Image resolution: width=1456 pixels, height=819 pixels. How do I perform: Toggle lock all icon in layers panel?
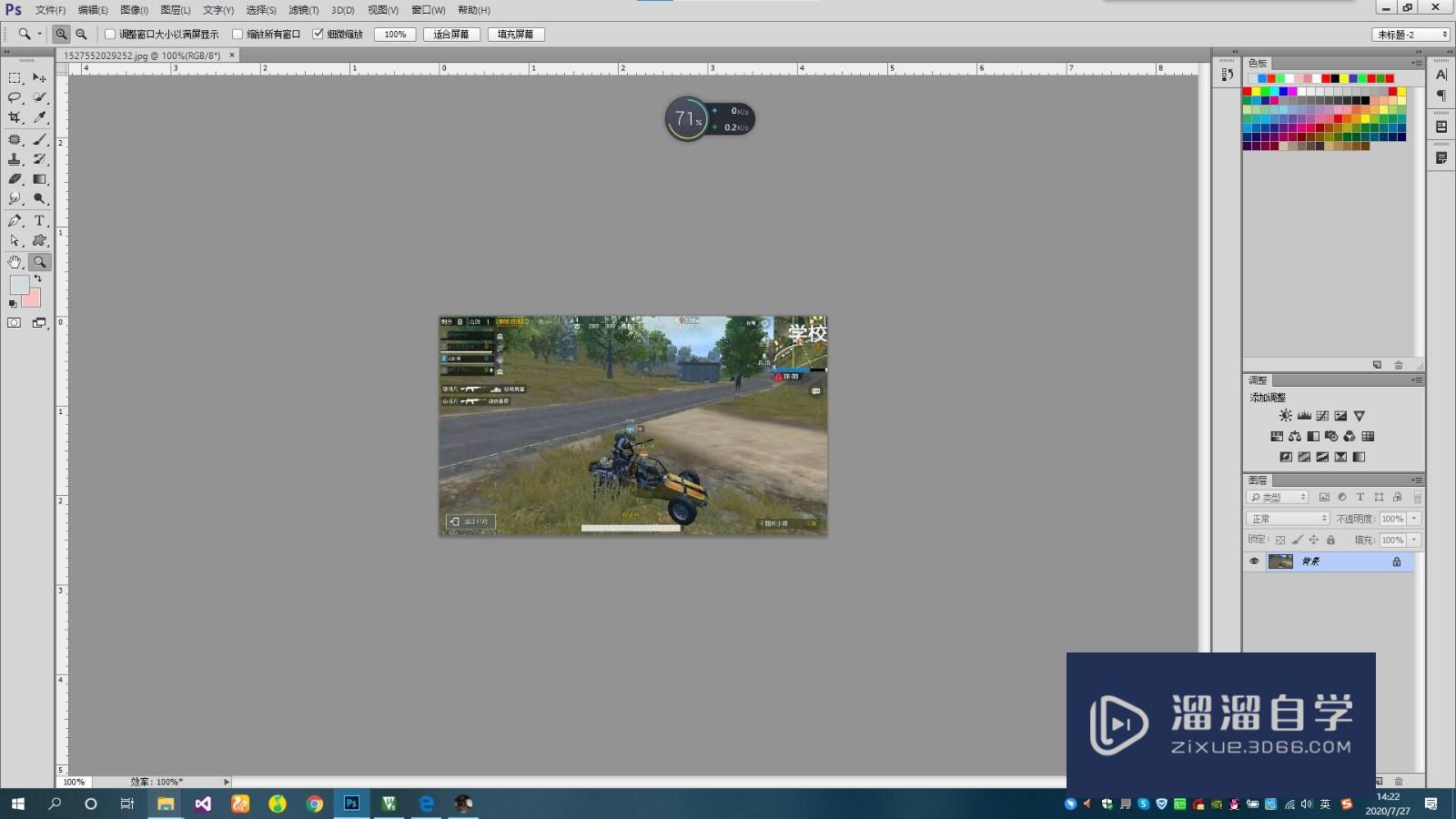1330,541
